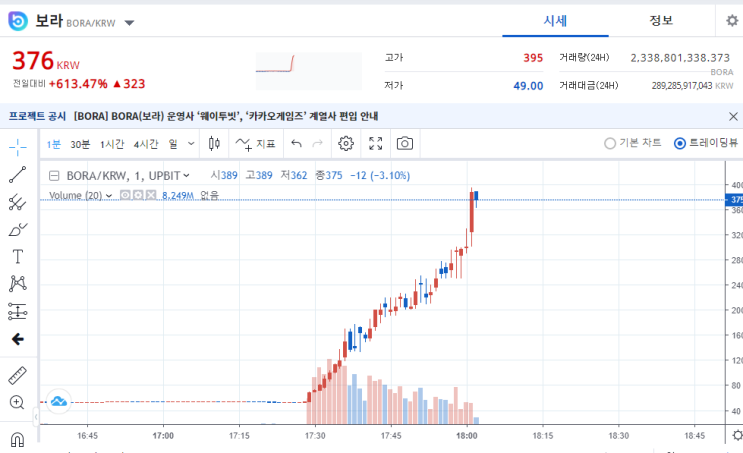Click the 저가 value 49.00

(x=528, y=86)
